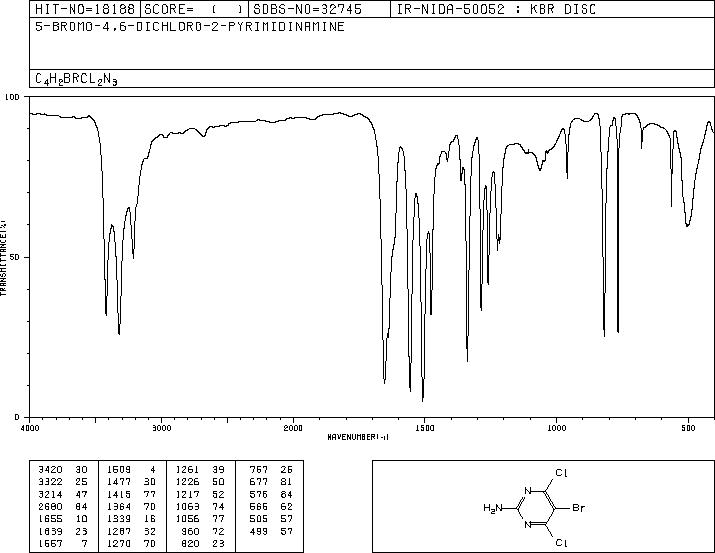Click the 3000 tick label on x-axis
Image resolution: width=715 pixels, height=553 pixels.
(x=161, y=428)
